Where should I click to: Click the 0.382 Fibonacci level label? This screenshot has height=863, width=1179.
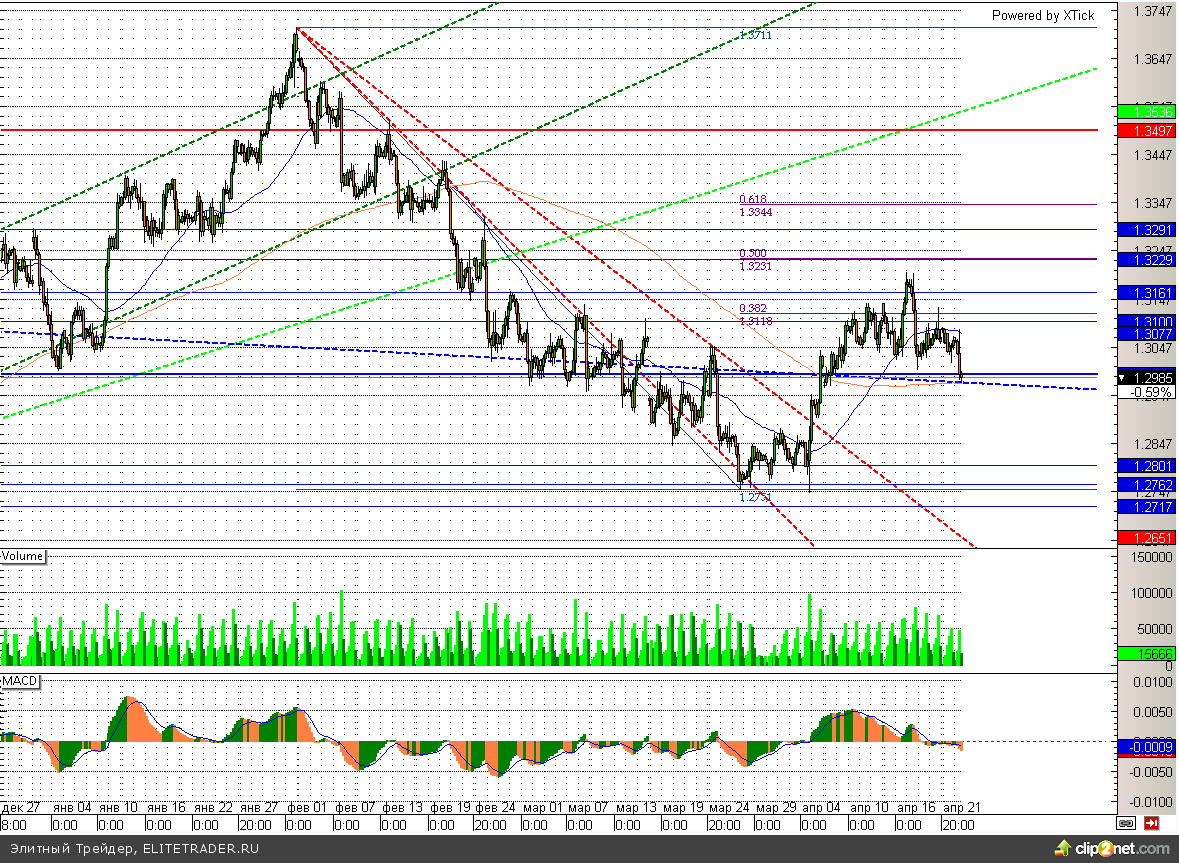[753, 308]
